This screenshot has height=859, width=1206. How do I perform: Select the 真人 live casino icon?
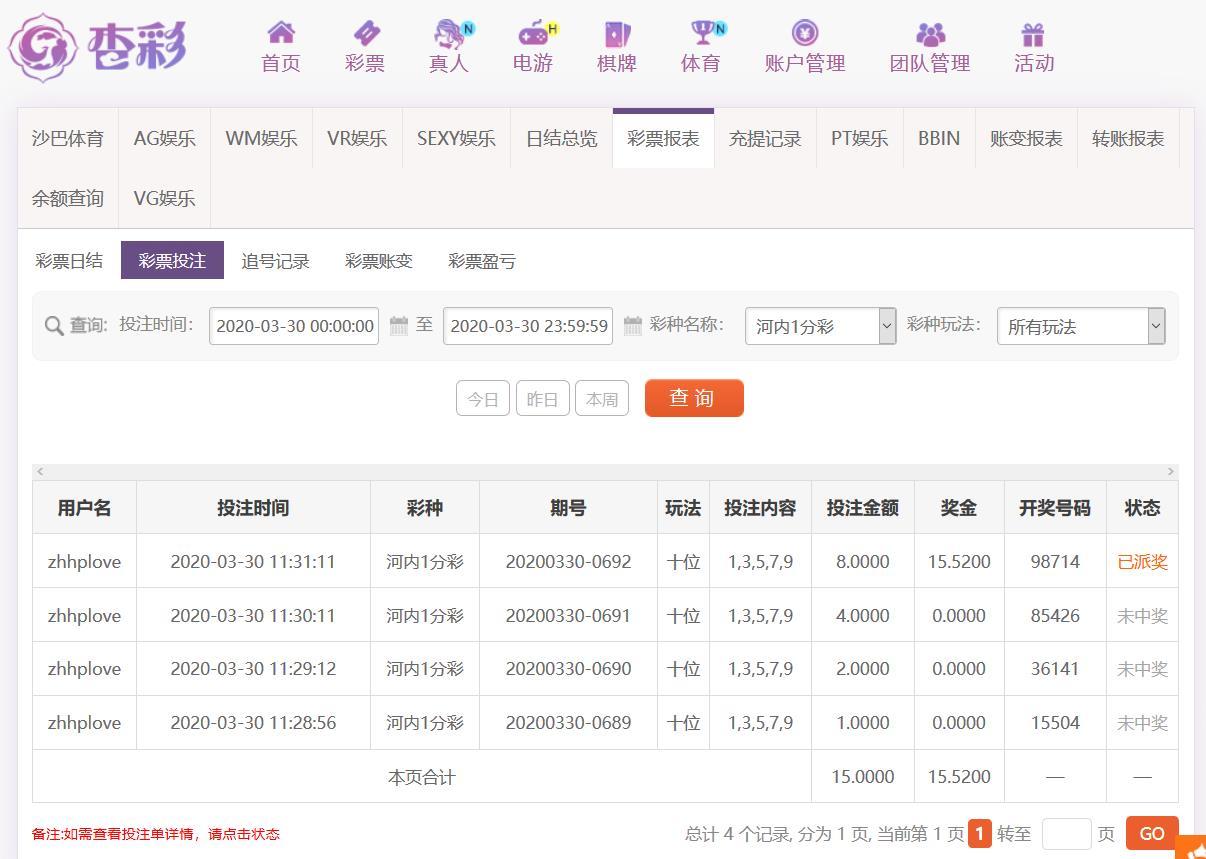(x=449, y=34)
